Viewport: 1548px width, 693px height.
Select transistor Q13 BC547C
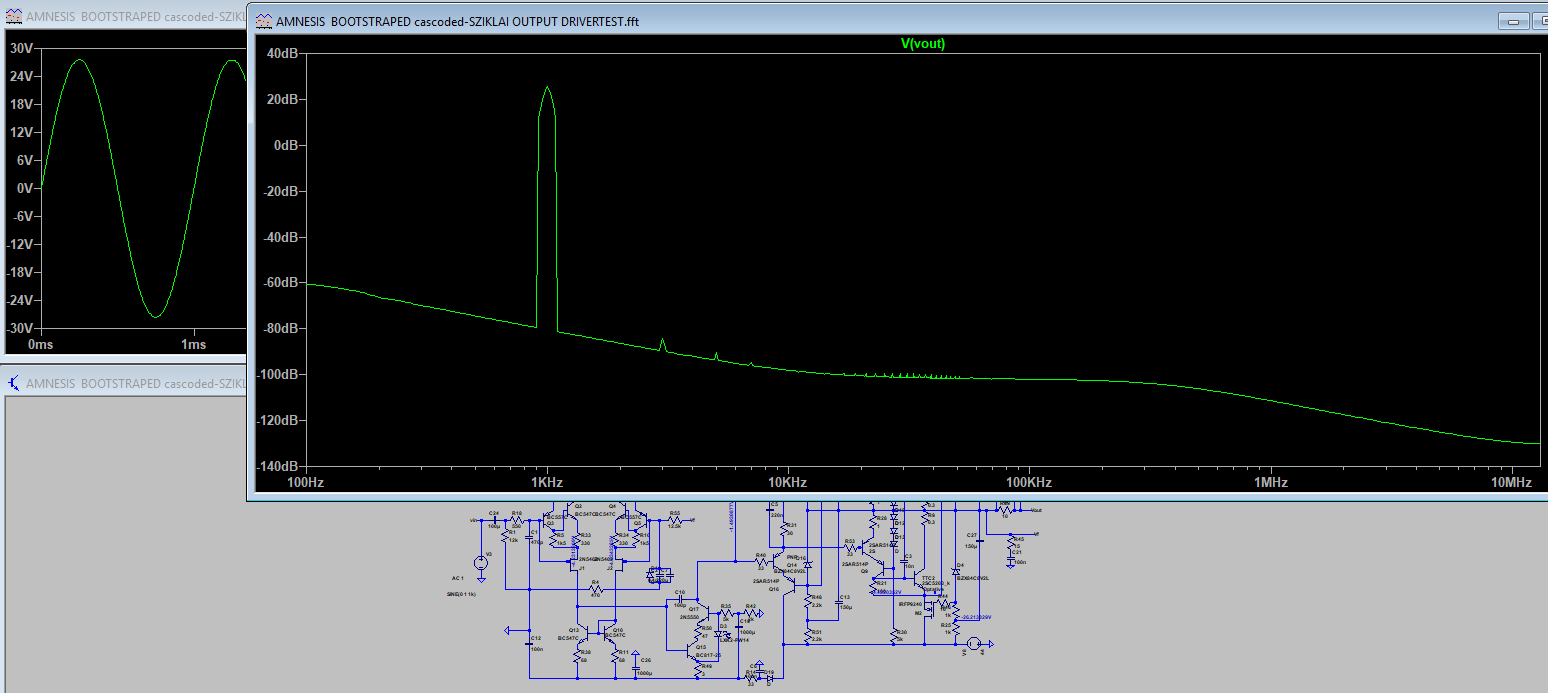(584, 634)
